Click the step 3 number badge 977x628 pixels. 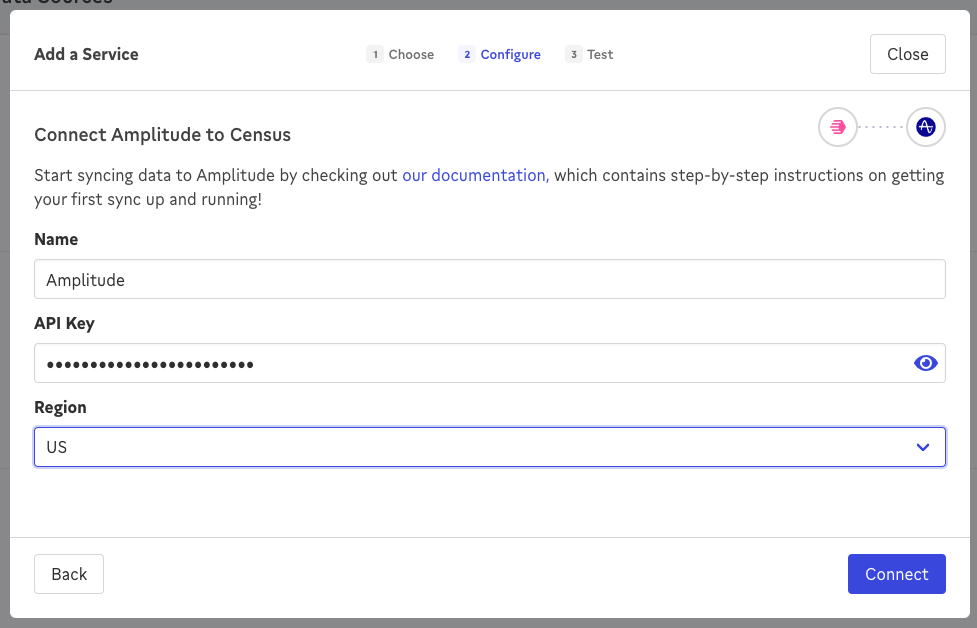click(x=573, y=54)
